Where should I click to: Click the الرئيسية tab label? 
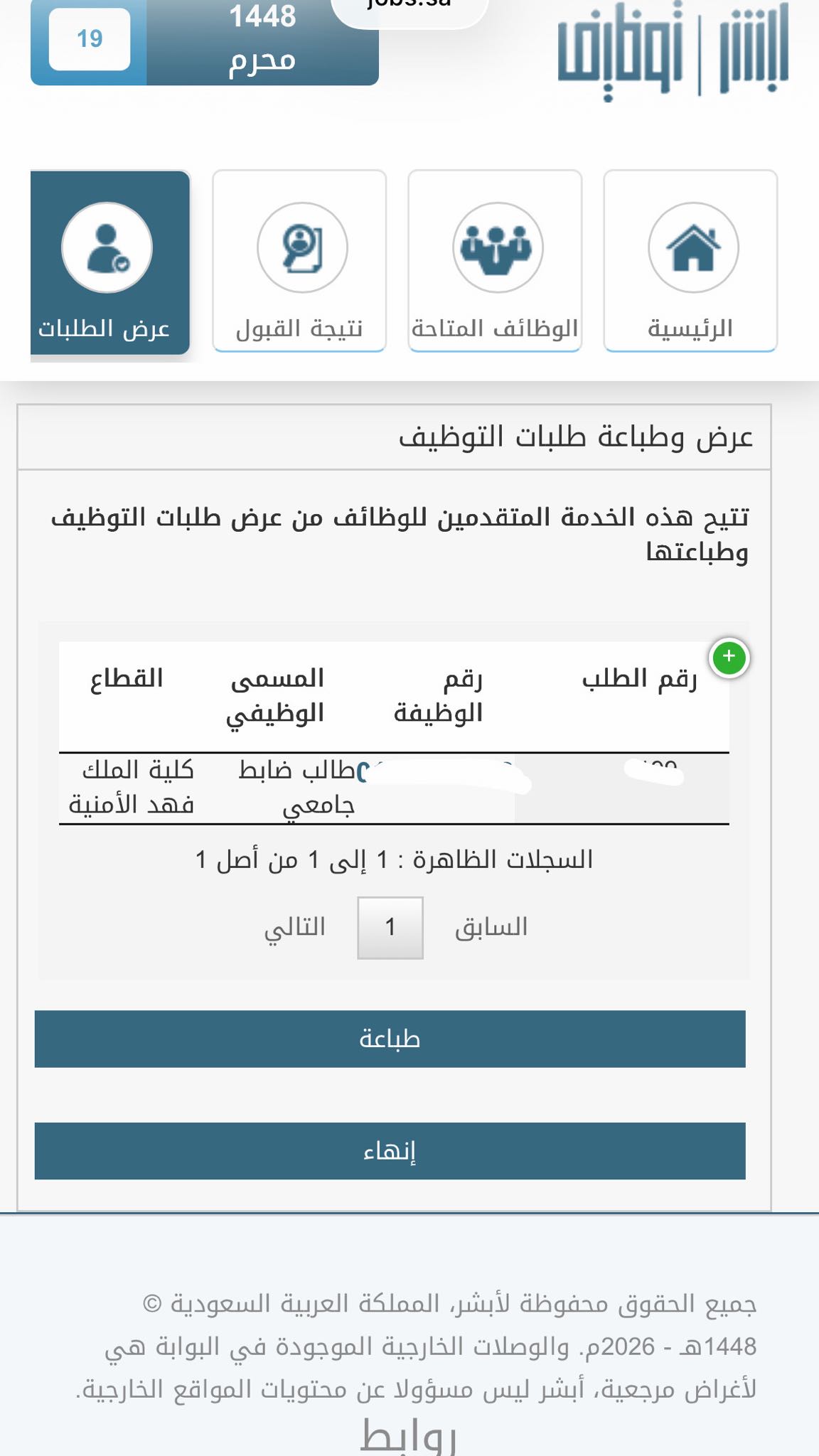[x=690, y=328]
